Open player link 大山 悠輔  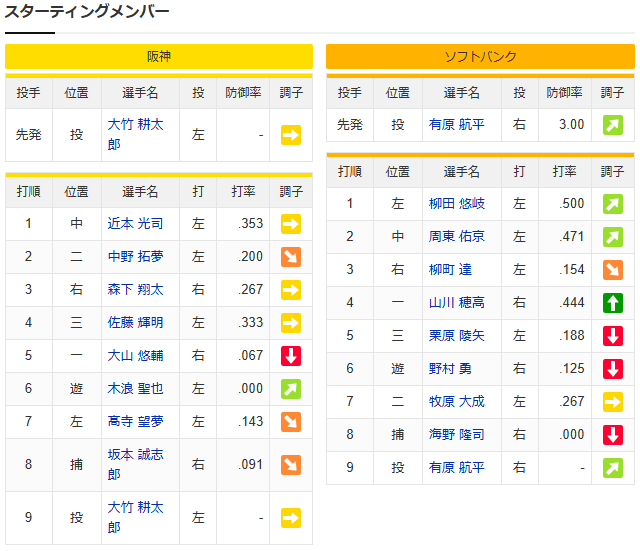point(135,356)
